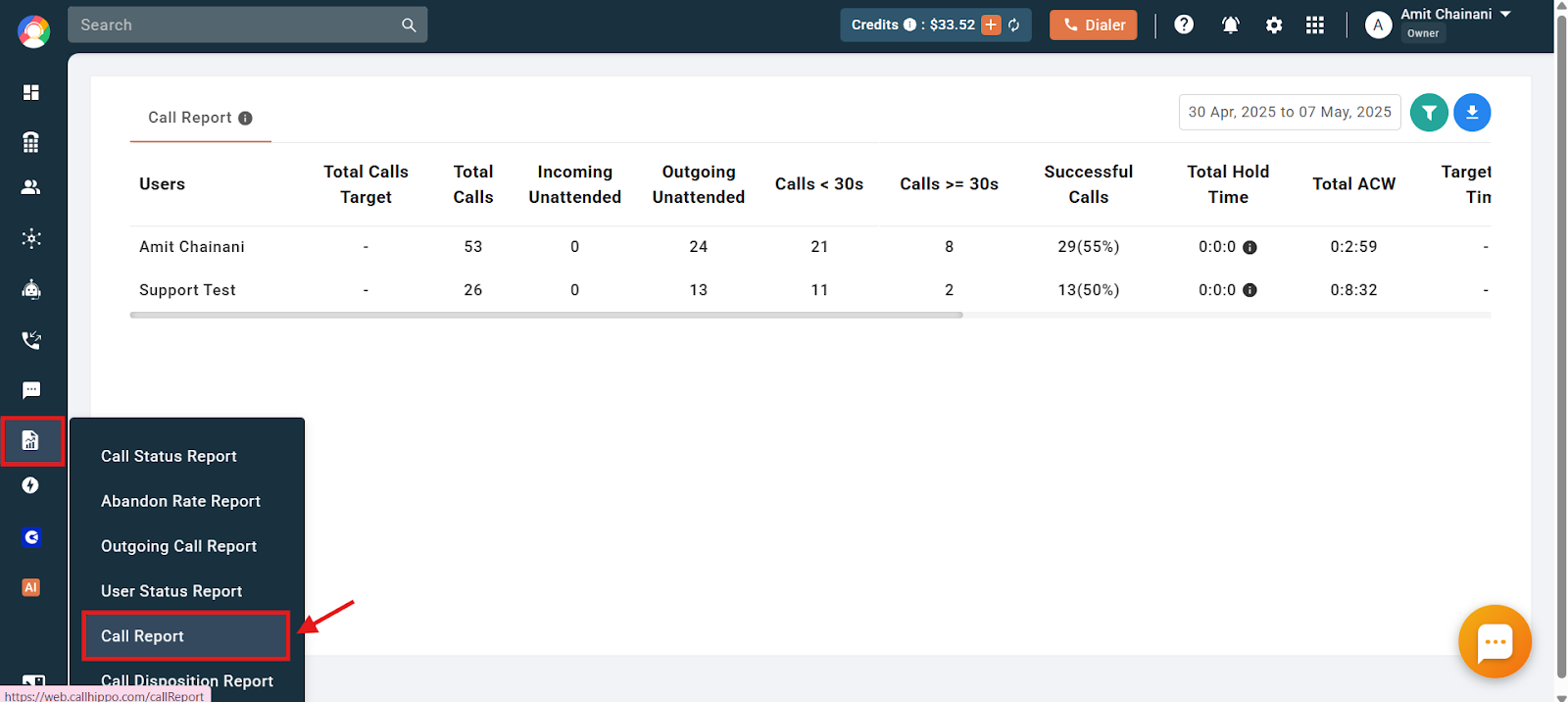This screenshot has width=1568, height=702.
Task: Click the 13(50%) successful calls value
Action: (1088, 290)
